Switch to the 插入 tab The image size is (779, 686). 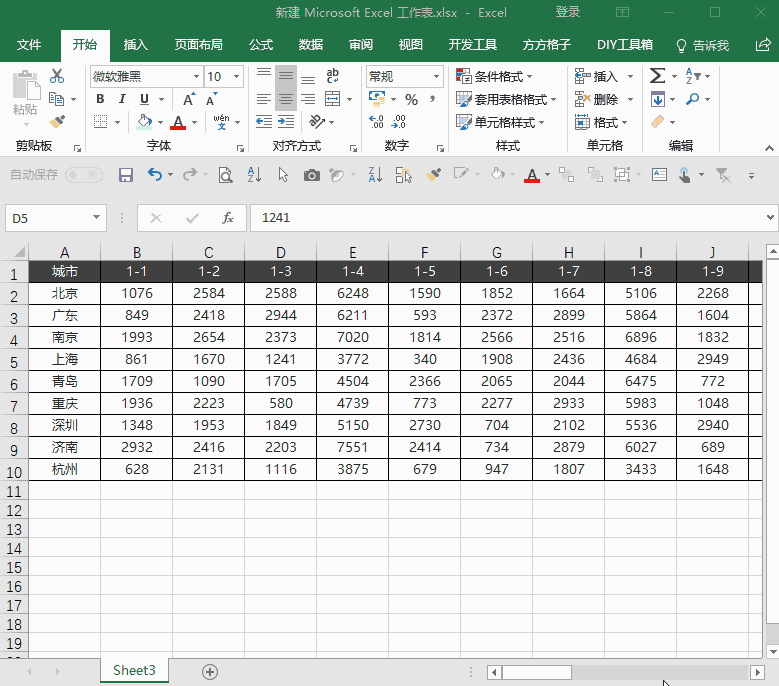click(136, 45)
